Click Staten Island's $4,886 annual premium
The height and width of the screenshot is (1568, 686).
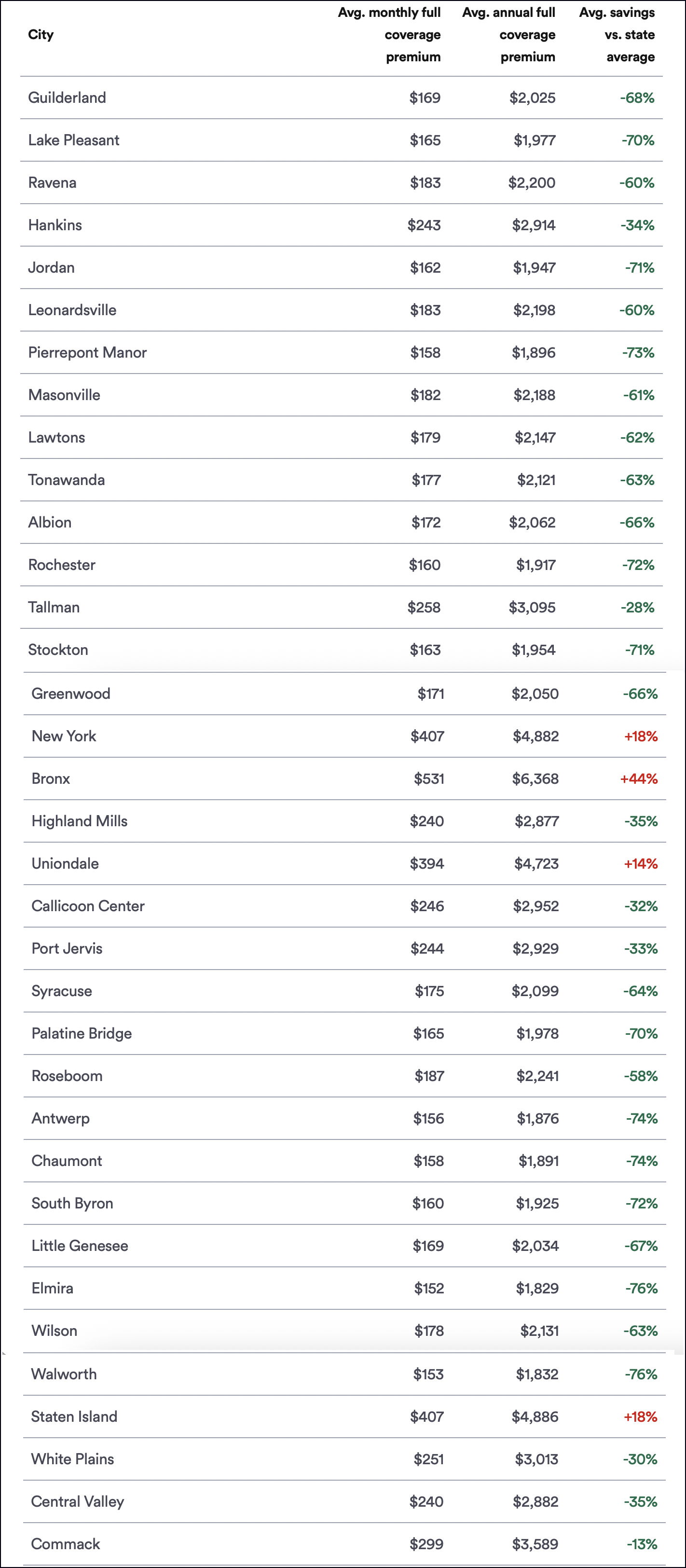pyautogui.click(x=535, y=1416)
